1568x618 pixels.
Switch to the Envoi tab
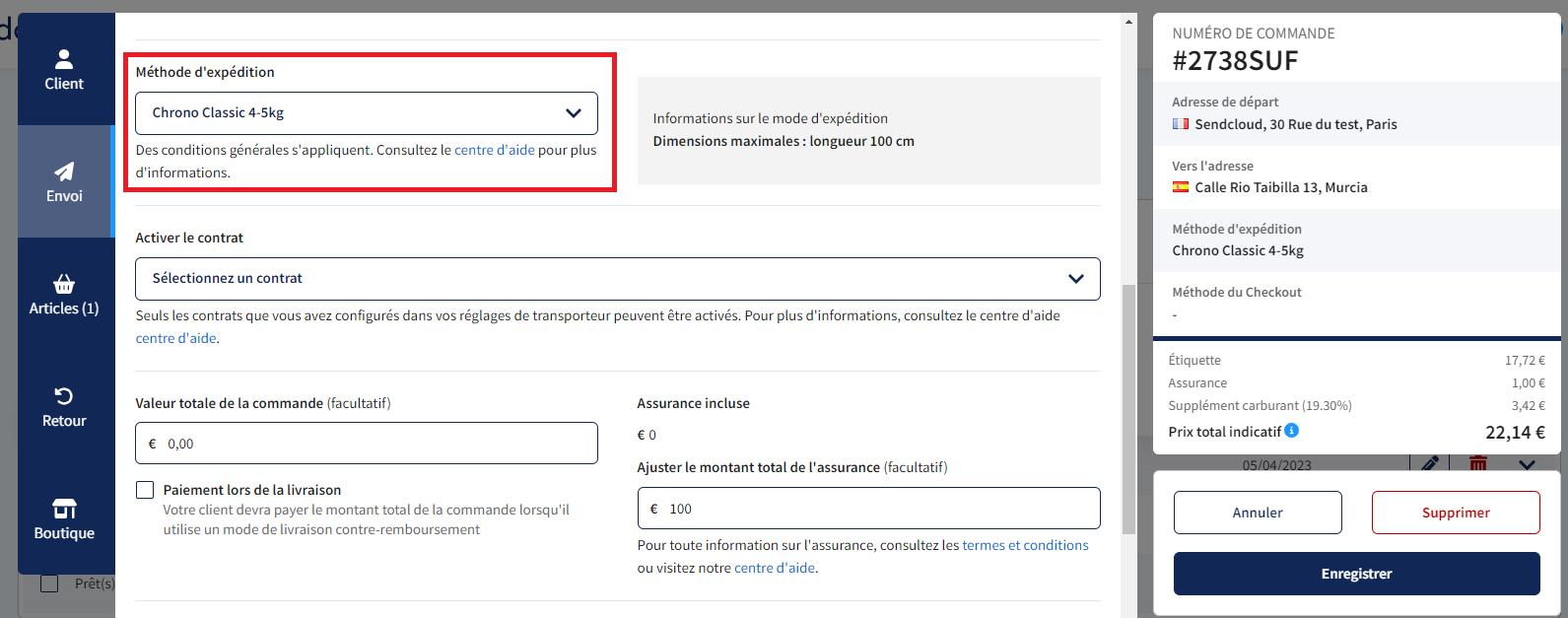(64, 181)
